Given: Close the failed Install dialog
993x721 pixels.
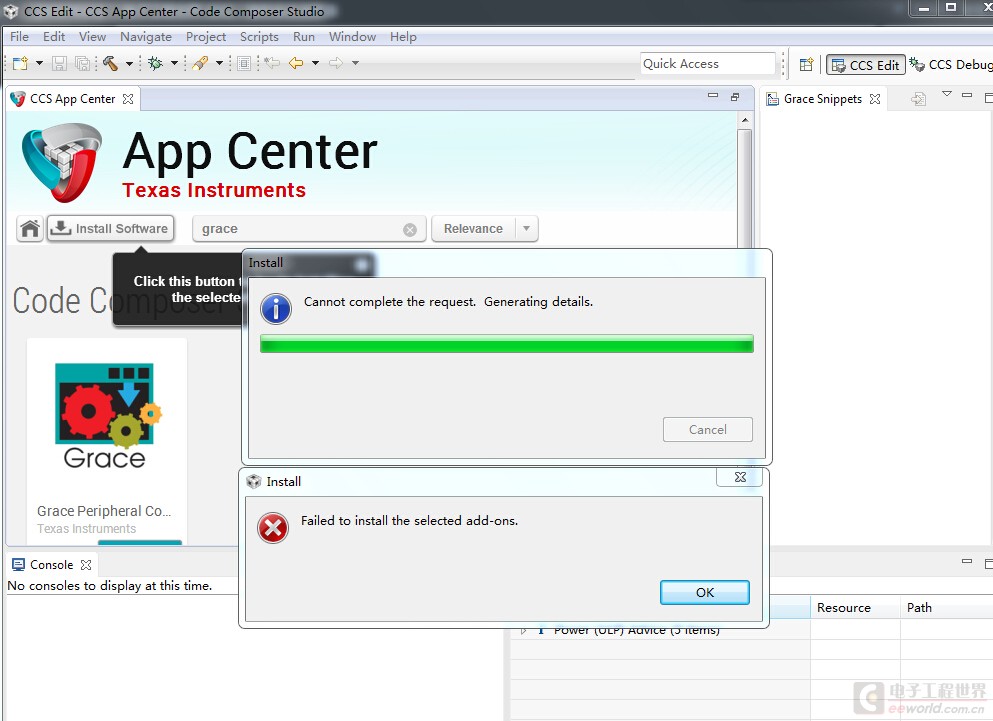Looking at the screenshot, I should pos(740,477).
